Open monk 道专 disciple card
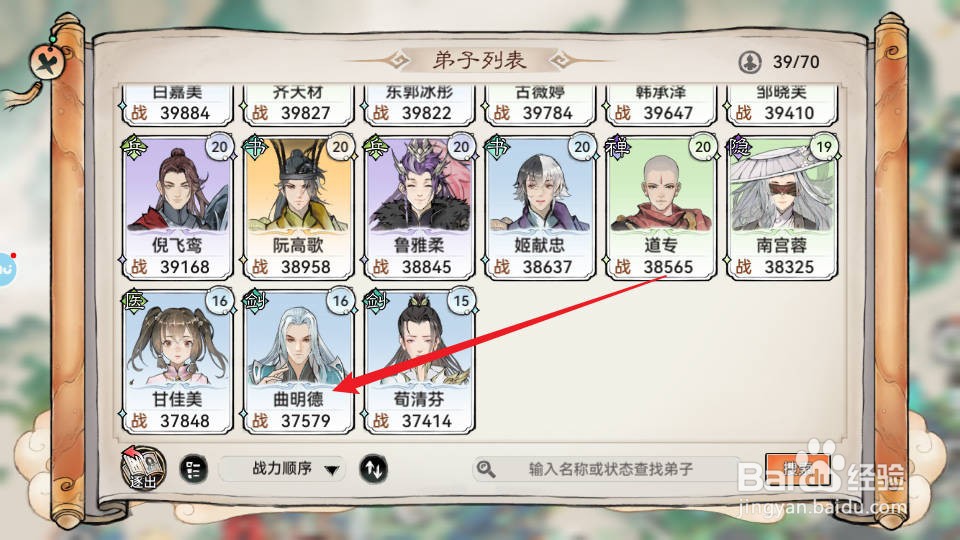The width and height of the screenshot is (960, 540). [660, 208]
